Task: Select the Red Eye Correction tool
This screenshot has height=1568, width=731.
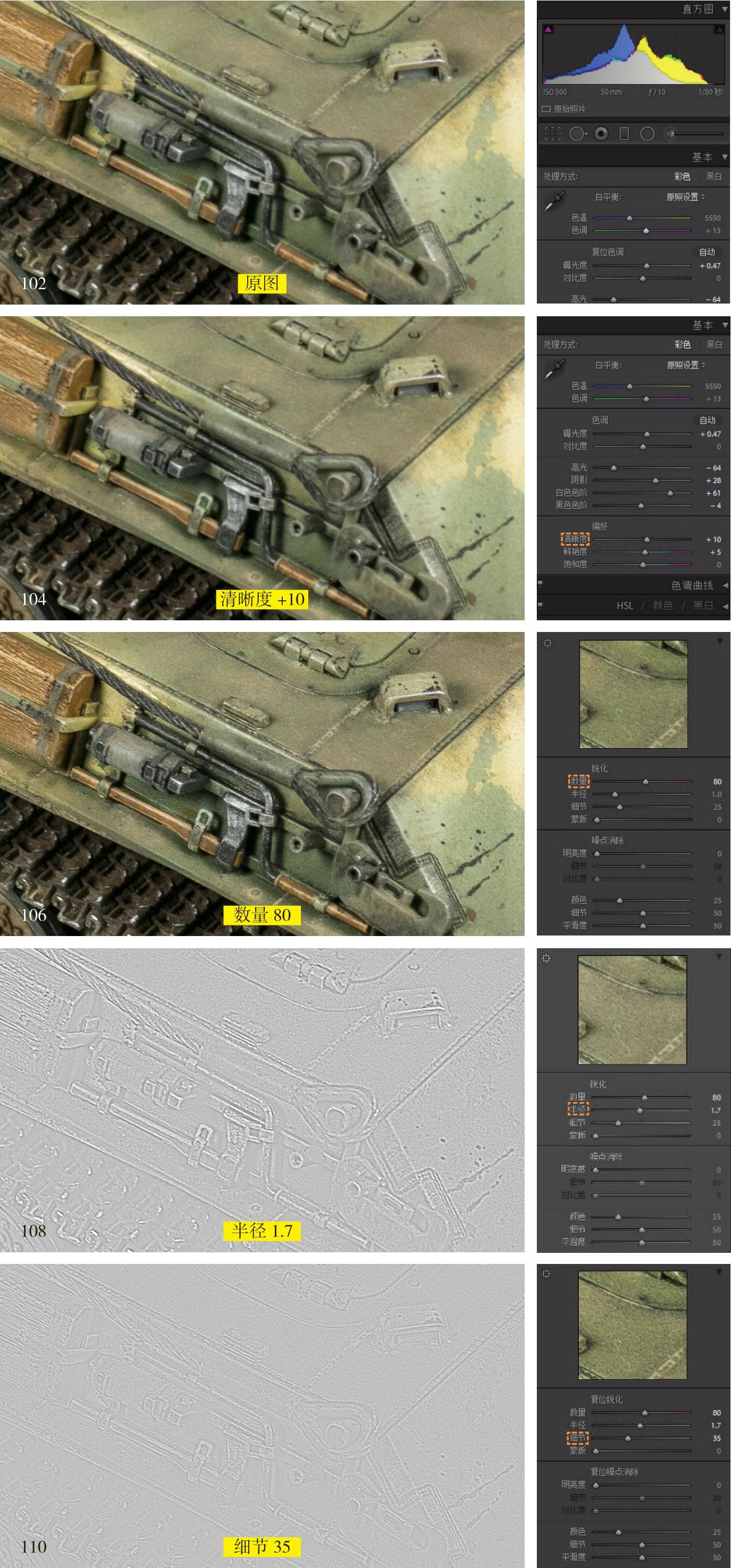Action: [x=601, y=133]
